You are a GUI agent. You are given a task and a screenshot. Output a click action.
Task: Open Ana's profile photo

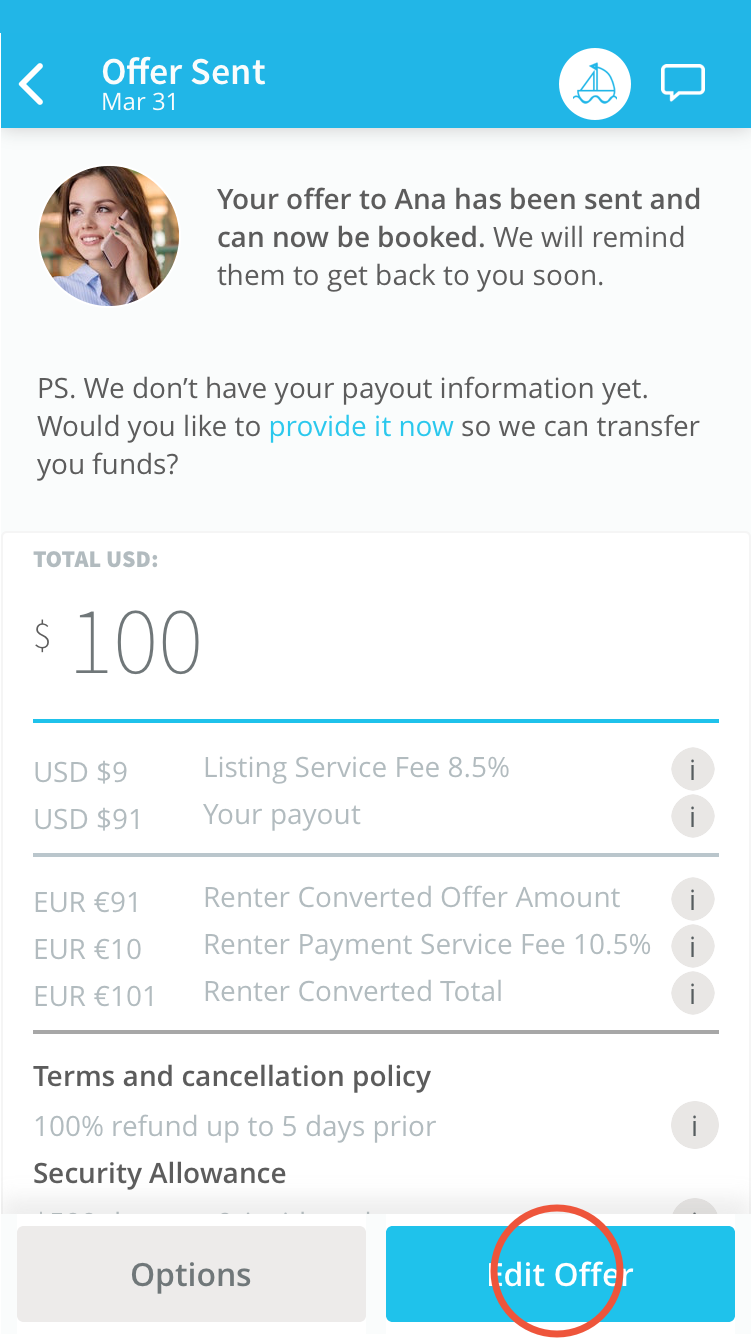click(x=109, y=236)
